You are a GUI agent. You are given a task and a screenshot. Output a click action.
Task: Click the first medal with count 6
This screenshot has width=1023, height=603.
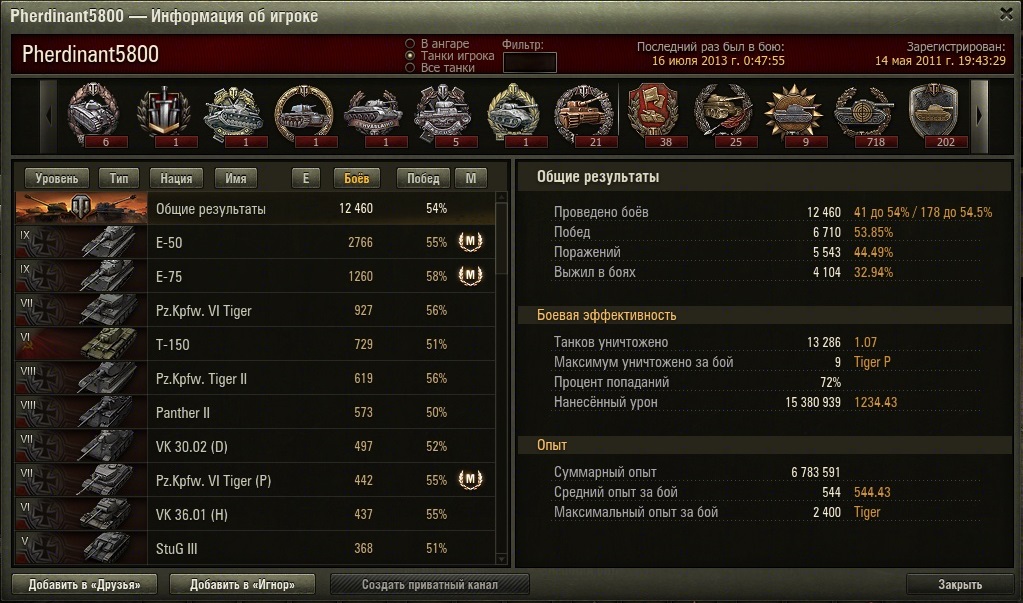pyautogui.click(x=95, y=116)
